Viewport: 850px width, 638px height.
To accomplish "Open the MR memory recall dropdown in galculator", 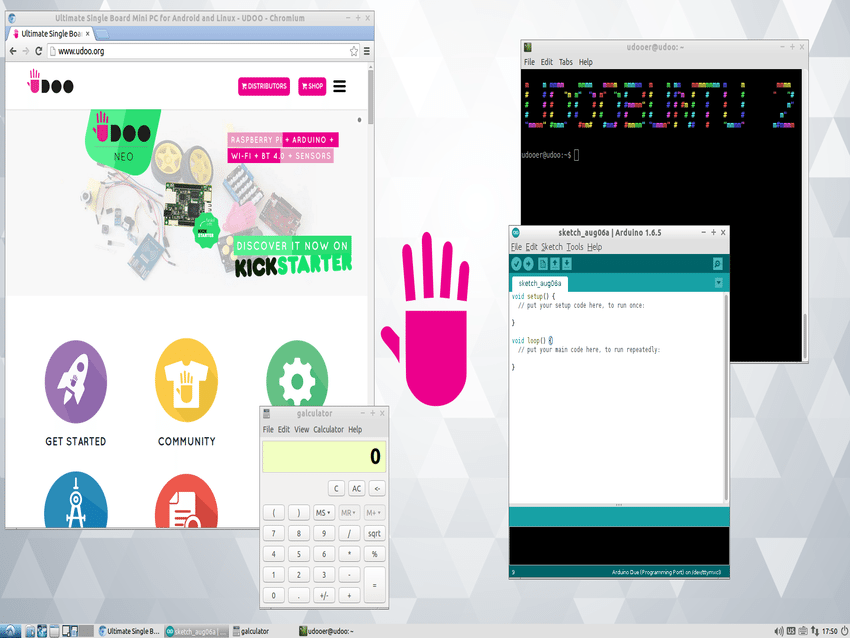I will 348,513.
